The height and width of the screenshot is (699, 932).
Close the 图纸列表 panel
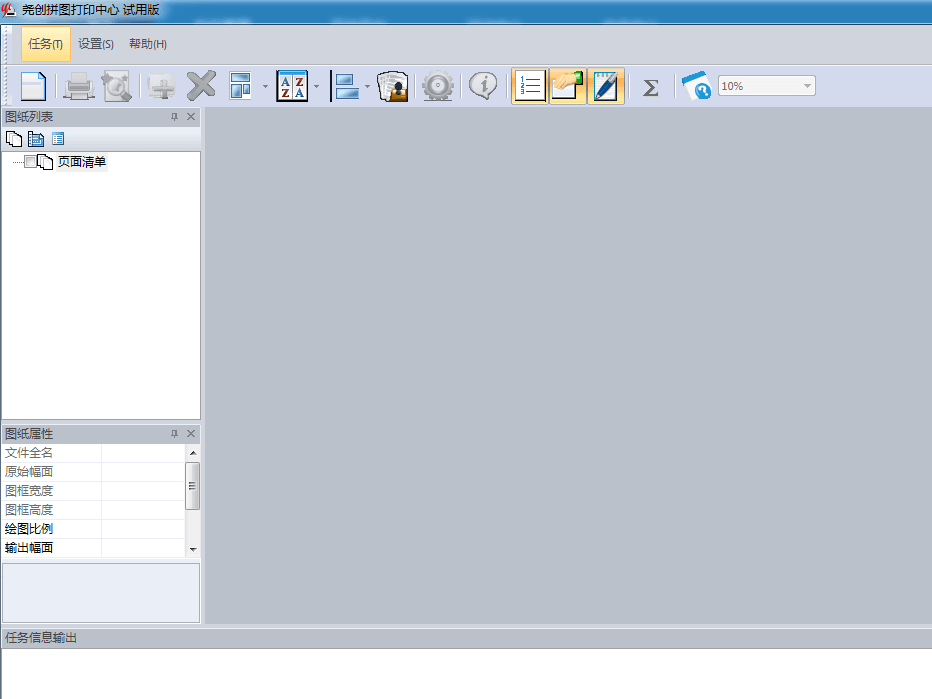tap(192, 117)
